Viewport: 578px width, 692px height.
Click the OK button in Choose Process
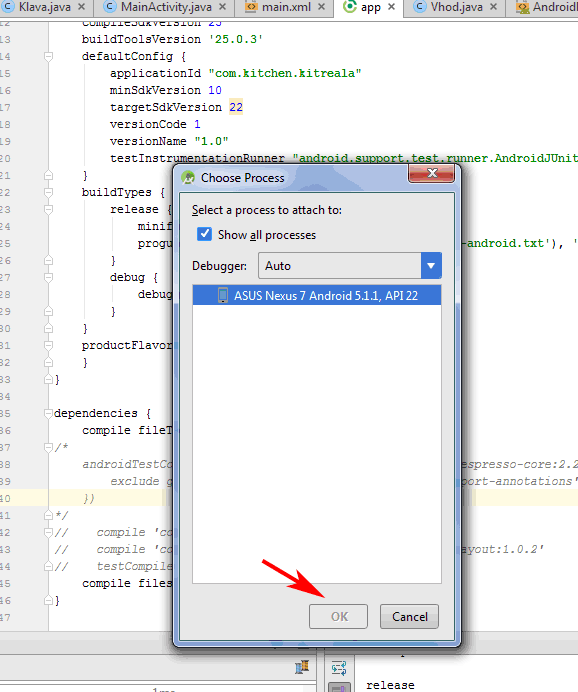338,616
